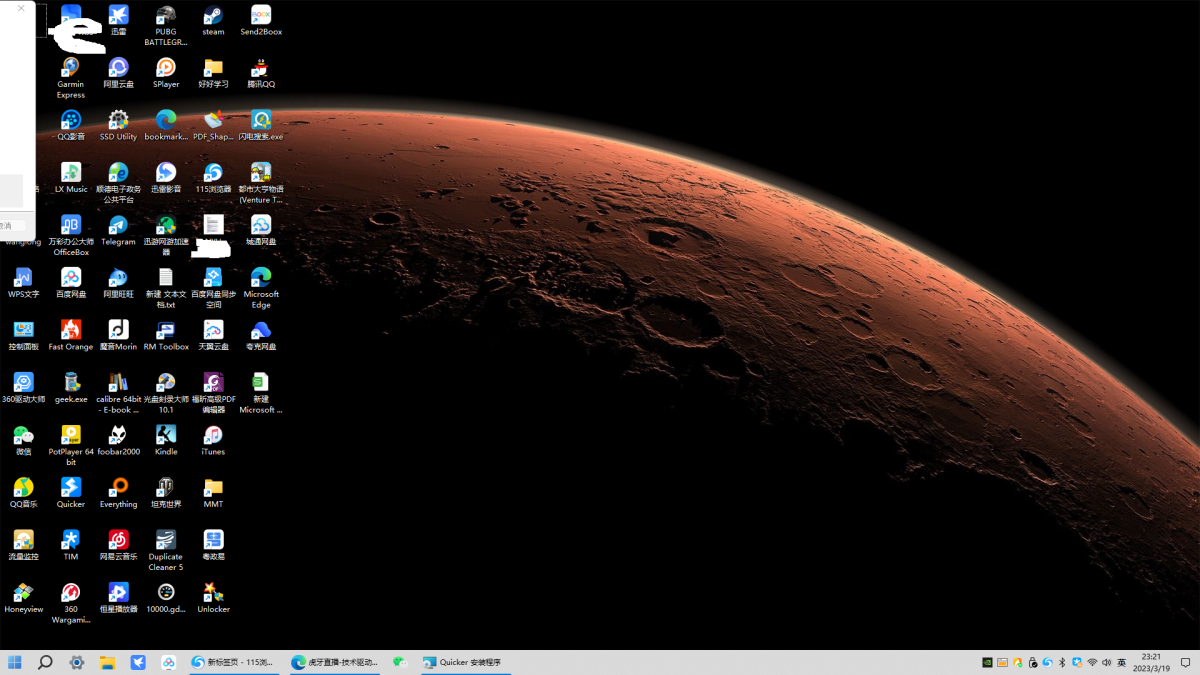
Task: Open Microsoft Edge desktop shortcut
Action: coord(261,288)
